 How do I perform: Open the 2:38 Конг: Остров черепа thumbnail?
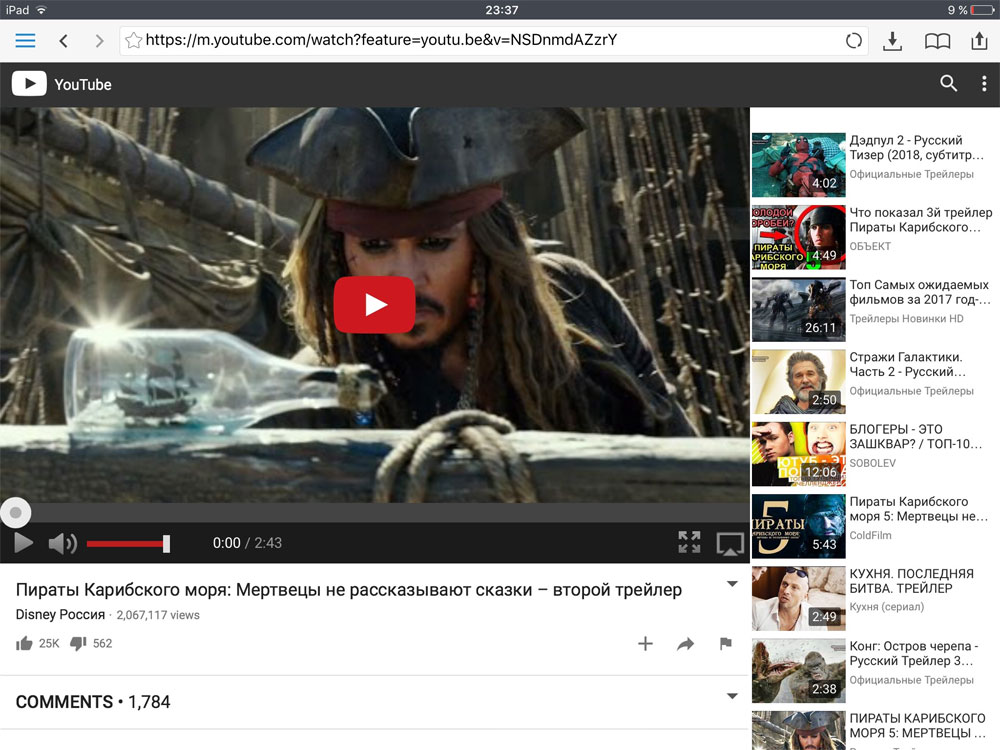coord(798,670)
